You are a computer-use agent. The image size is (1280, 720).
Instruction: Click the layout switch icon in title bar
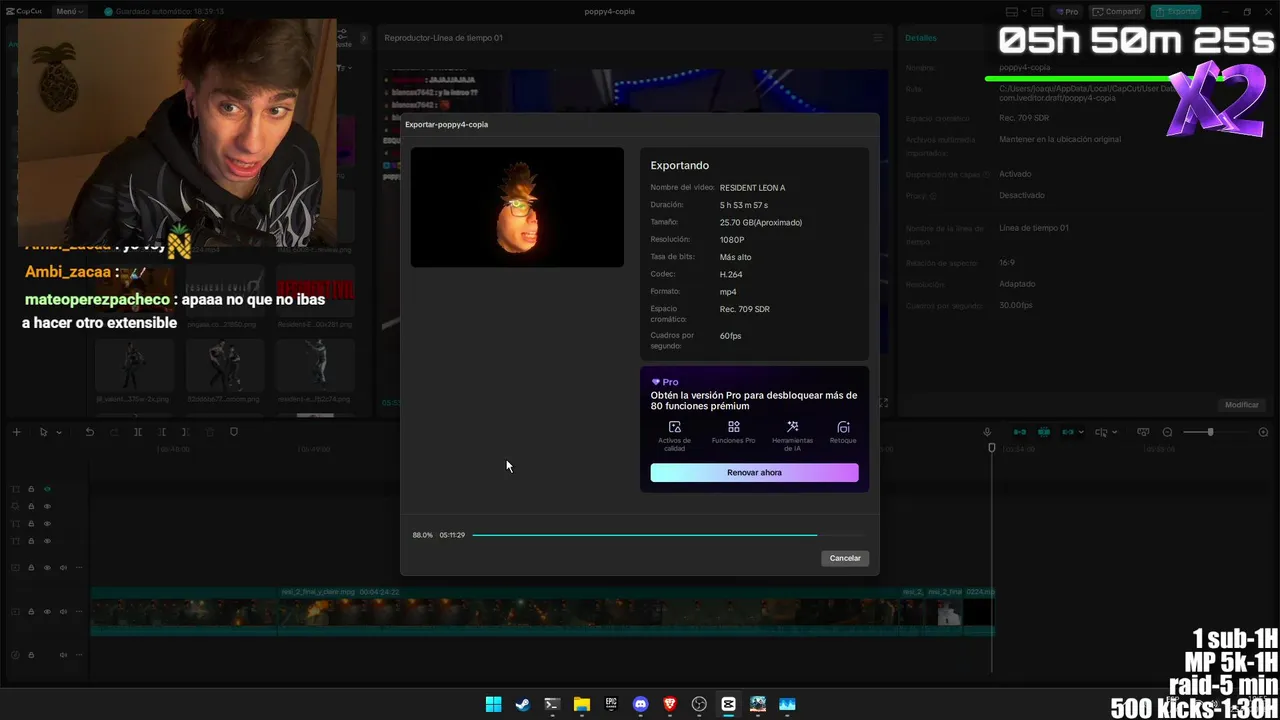point(1012,11)
